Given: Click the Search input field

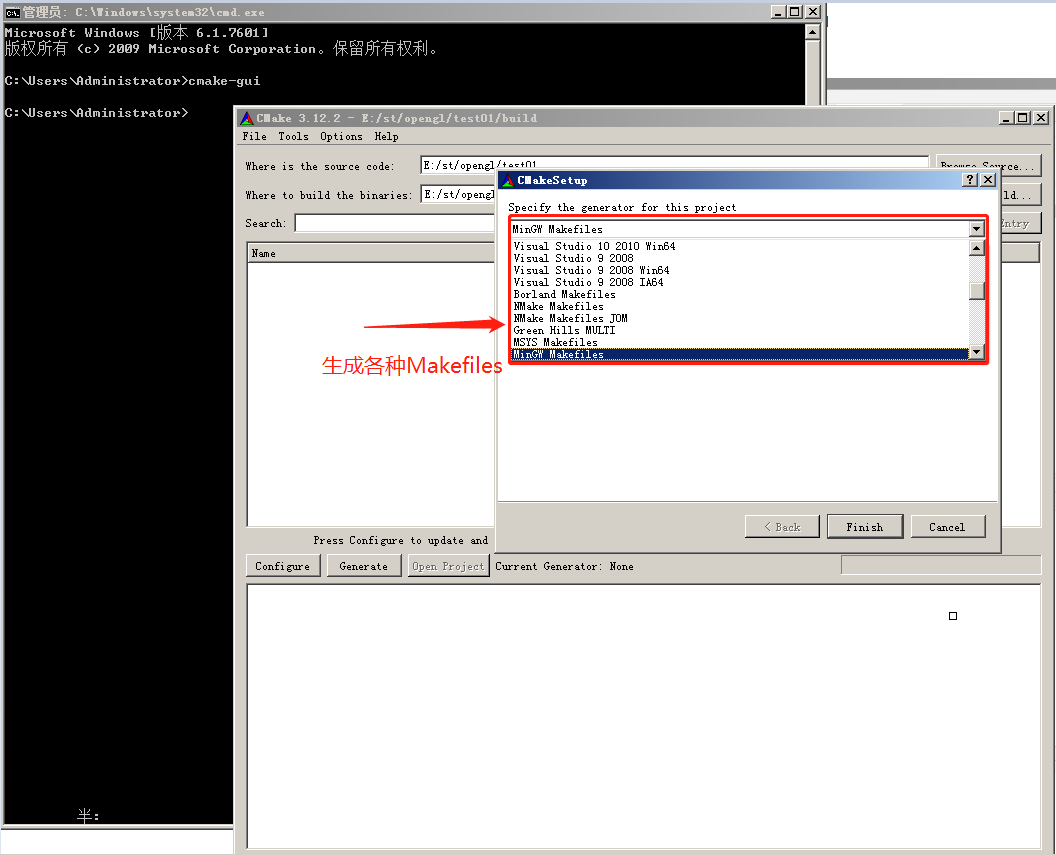Looking at the screenshot, I should 395,223.
